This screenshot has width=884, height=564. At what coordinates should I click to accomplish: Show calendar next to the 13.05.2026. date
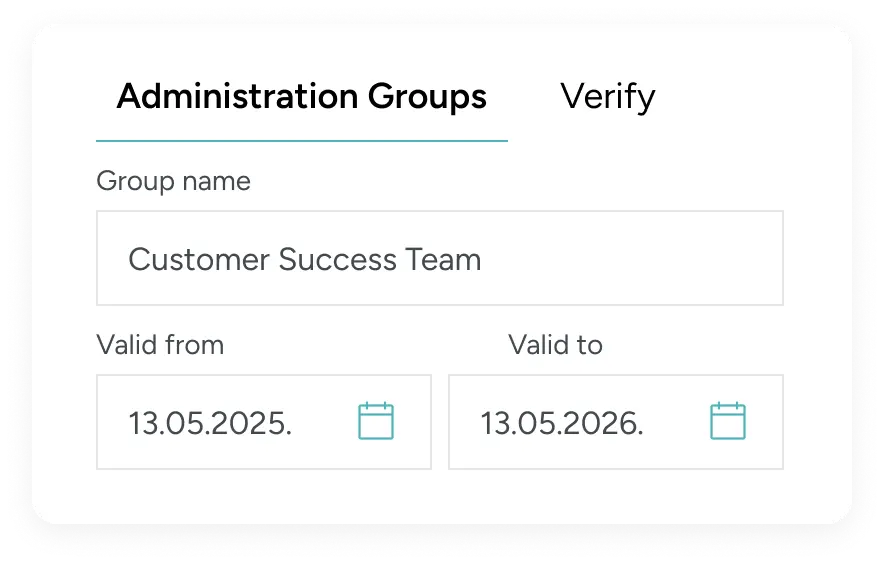728,421
